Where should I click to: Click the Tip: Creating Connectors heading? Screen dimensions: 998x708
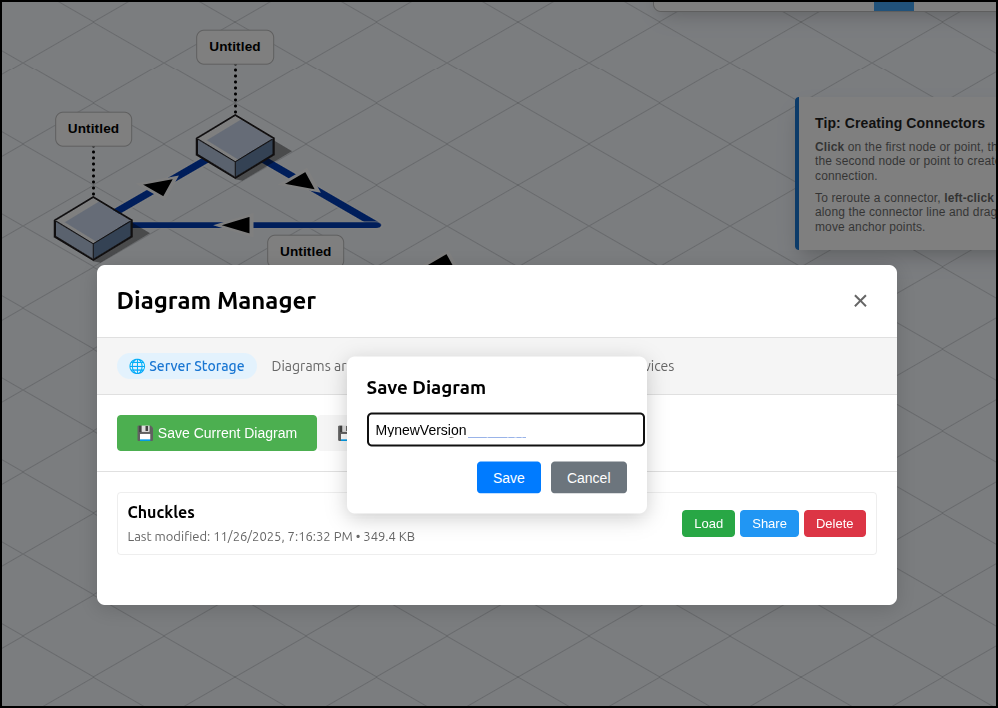(899, 123)
